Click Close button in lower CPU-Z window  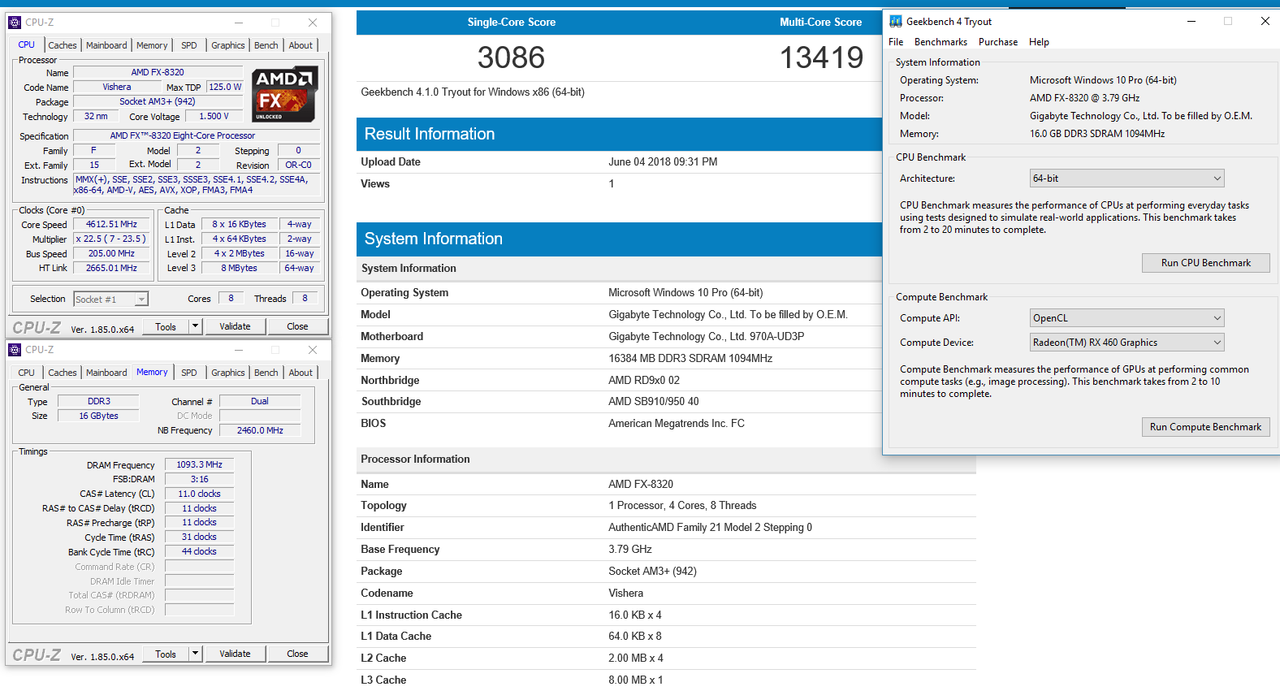[x=298, y=654]
